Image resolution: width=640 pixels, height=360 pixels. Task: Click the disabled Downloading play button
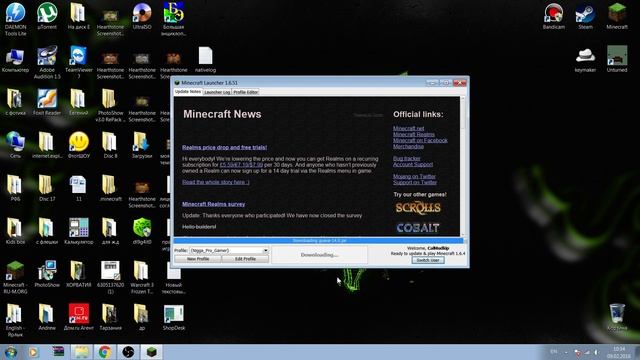coord(320,255)
